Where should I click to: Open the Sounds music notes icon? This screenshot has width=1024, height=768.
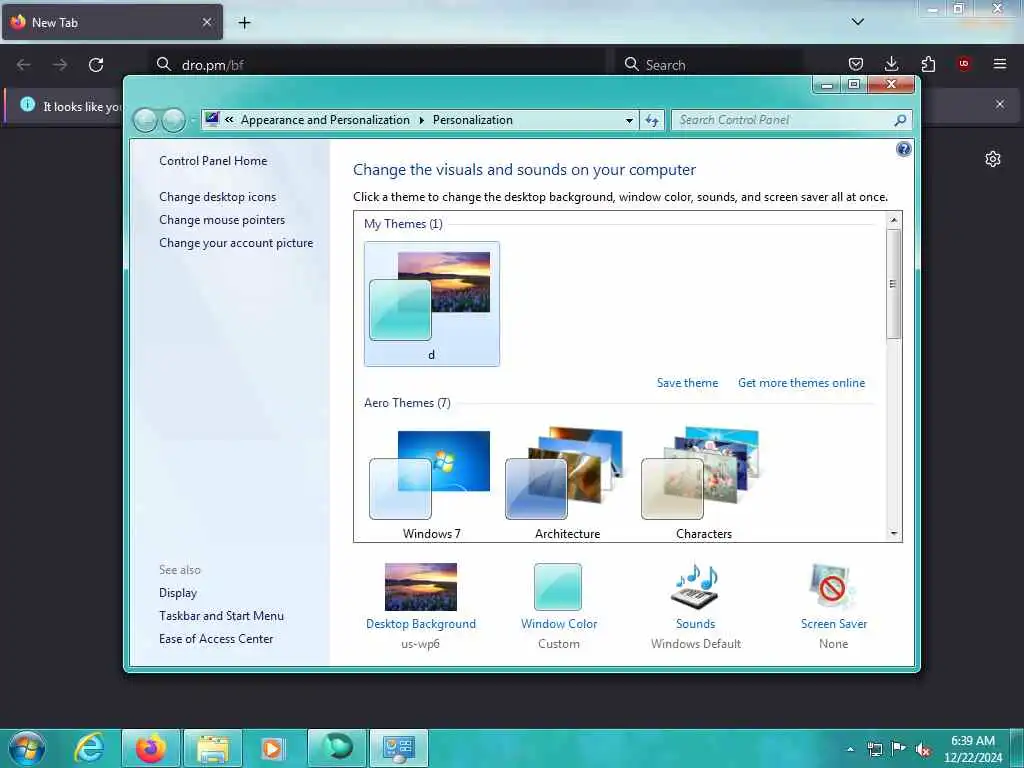(696, 586)
